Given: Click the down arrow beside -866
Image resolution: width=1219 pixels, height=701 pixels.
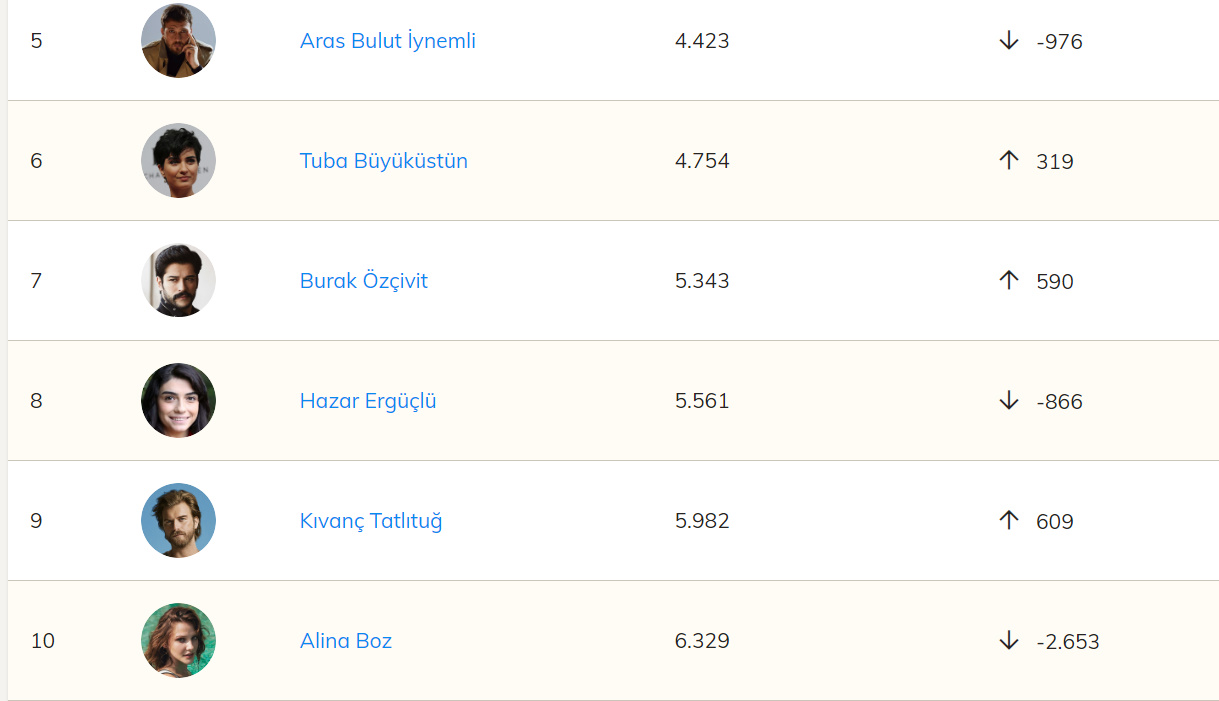Looking at the screenshot, I should pyautogui.click(x=1008, y=401).
